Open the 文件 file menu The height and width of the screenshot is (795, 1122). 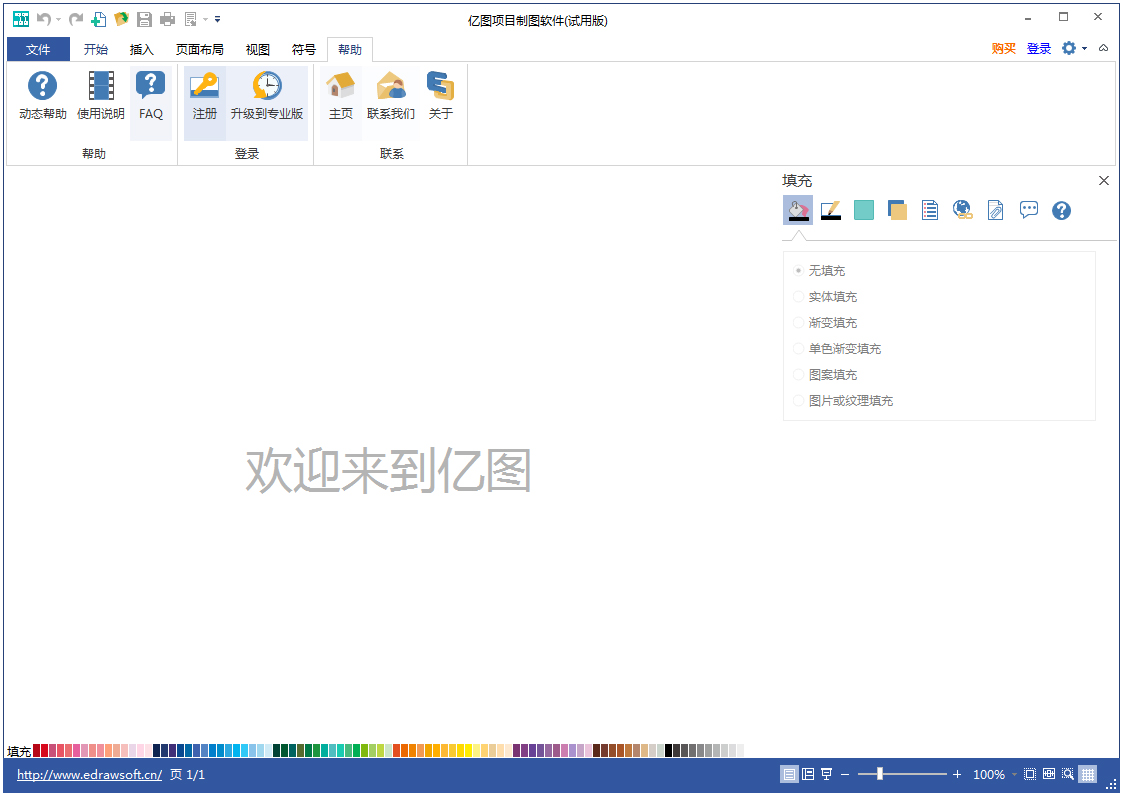38,49
